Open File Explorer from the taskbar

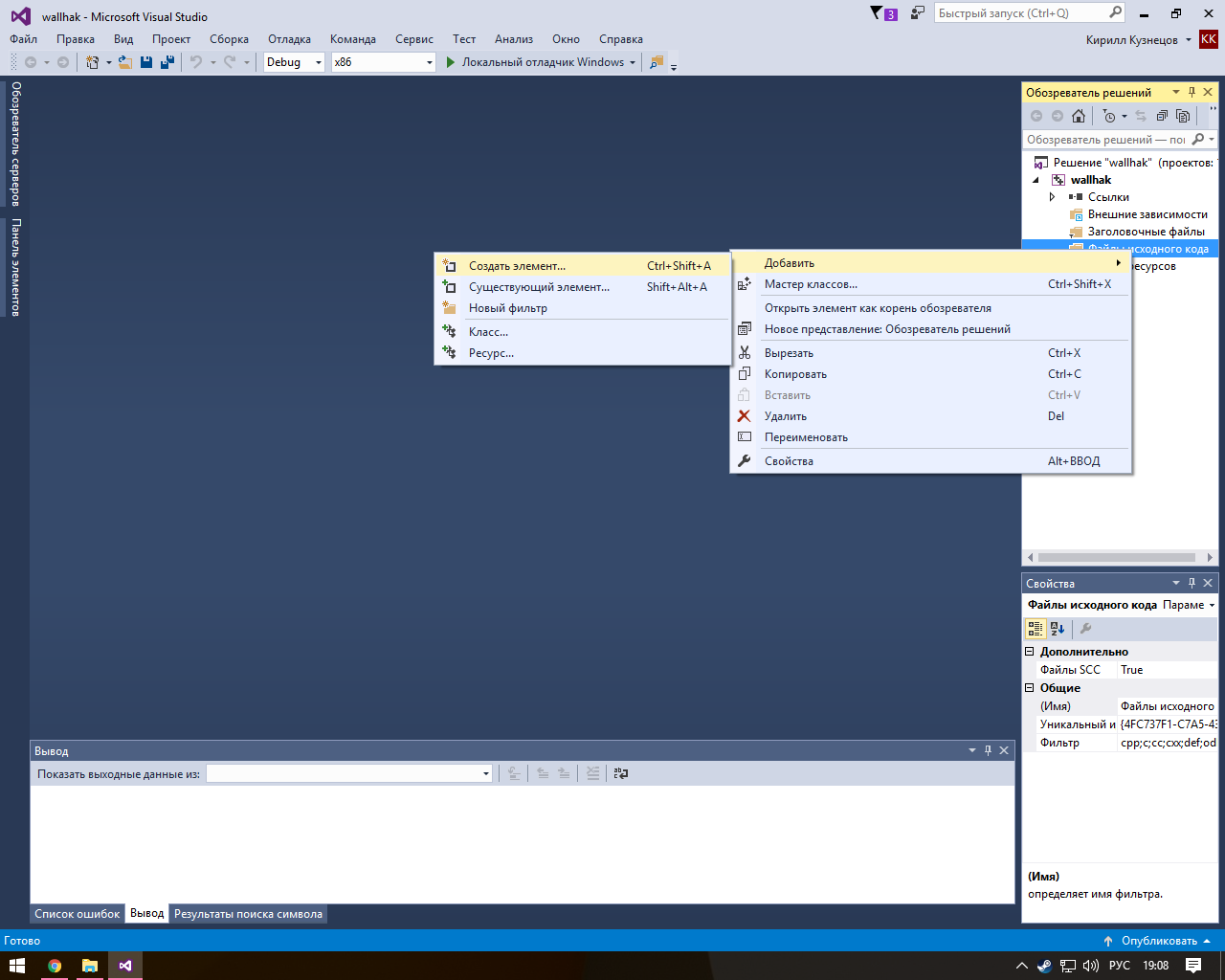[x=90, y=966]
